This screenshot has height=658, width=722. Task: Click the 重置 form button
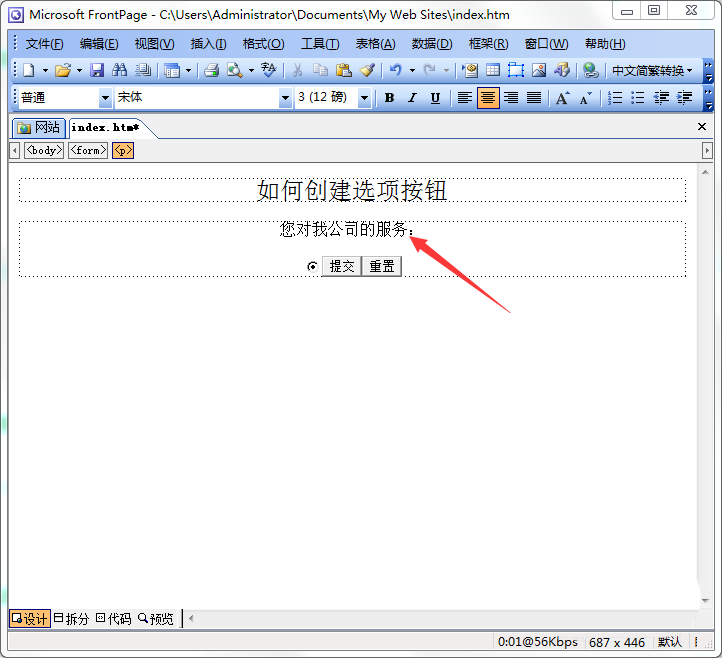coord(382,266)
